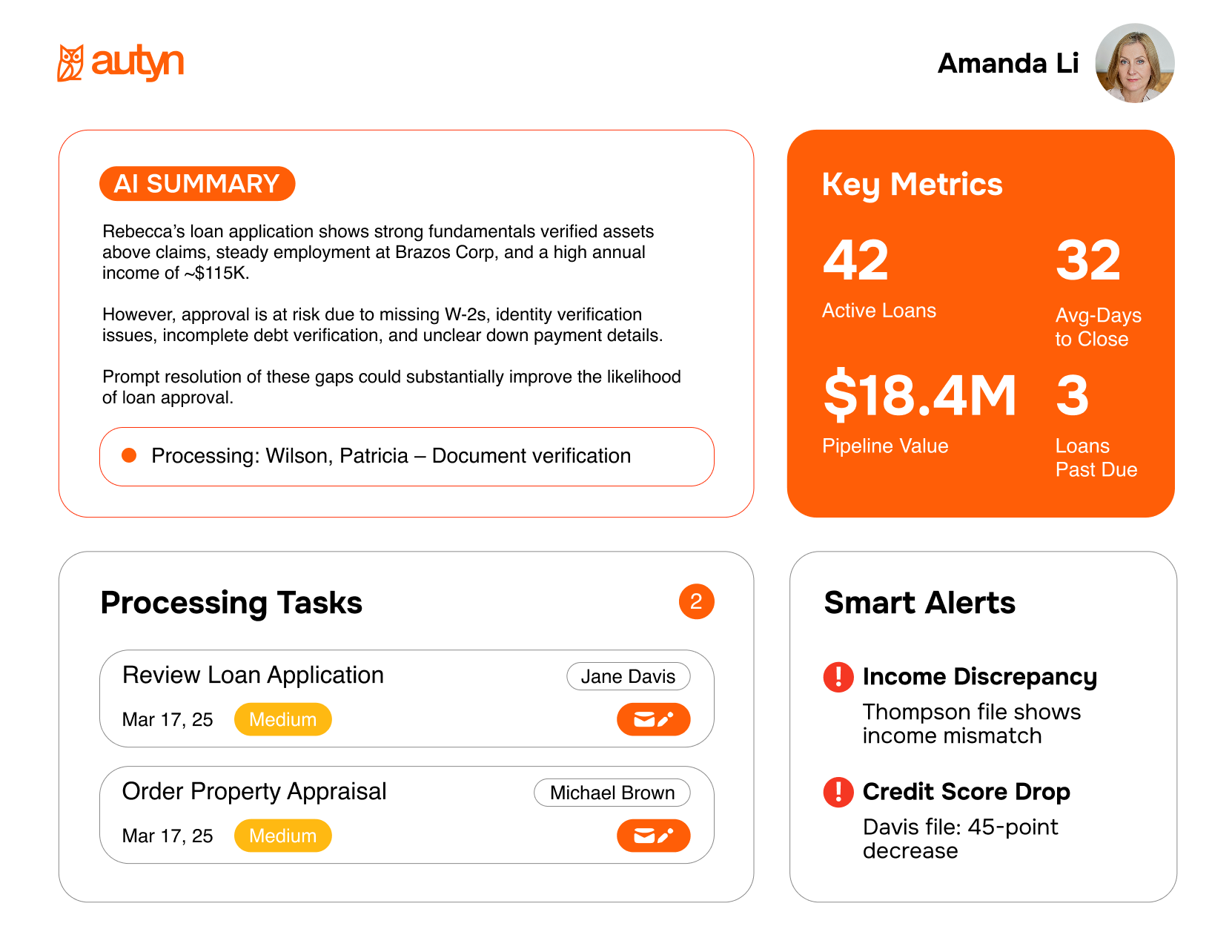The height and width of the screenshot is (952, 1232).
Task: Click the Credit Score Drop alert icon
Action: [x=838, y=792]
